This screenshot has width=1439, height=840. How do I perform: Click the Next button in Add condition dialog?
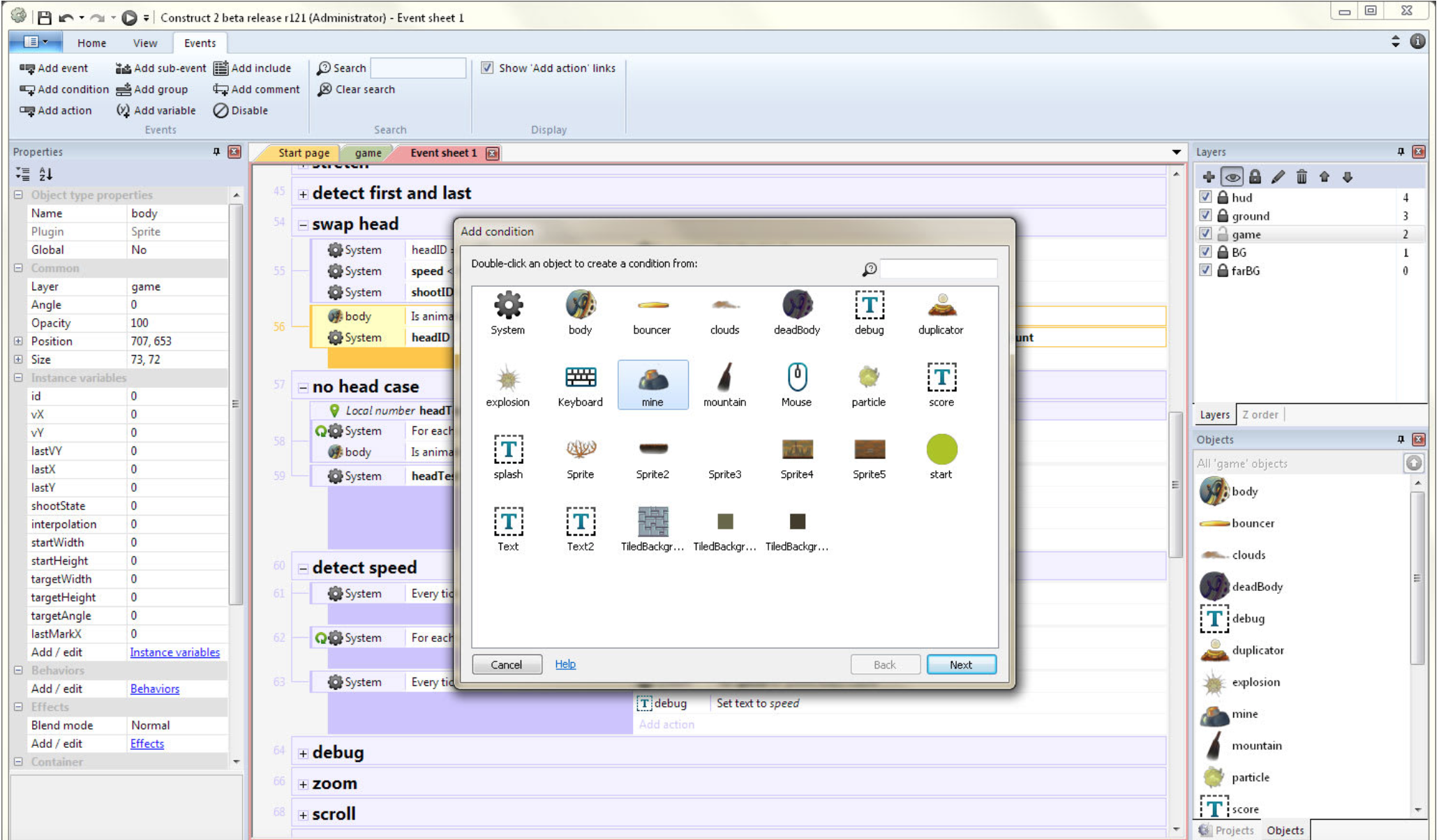[961, 664]
